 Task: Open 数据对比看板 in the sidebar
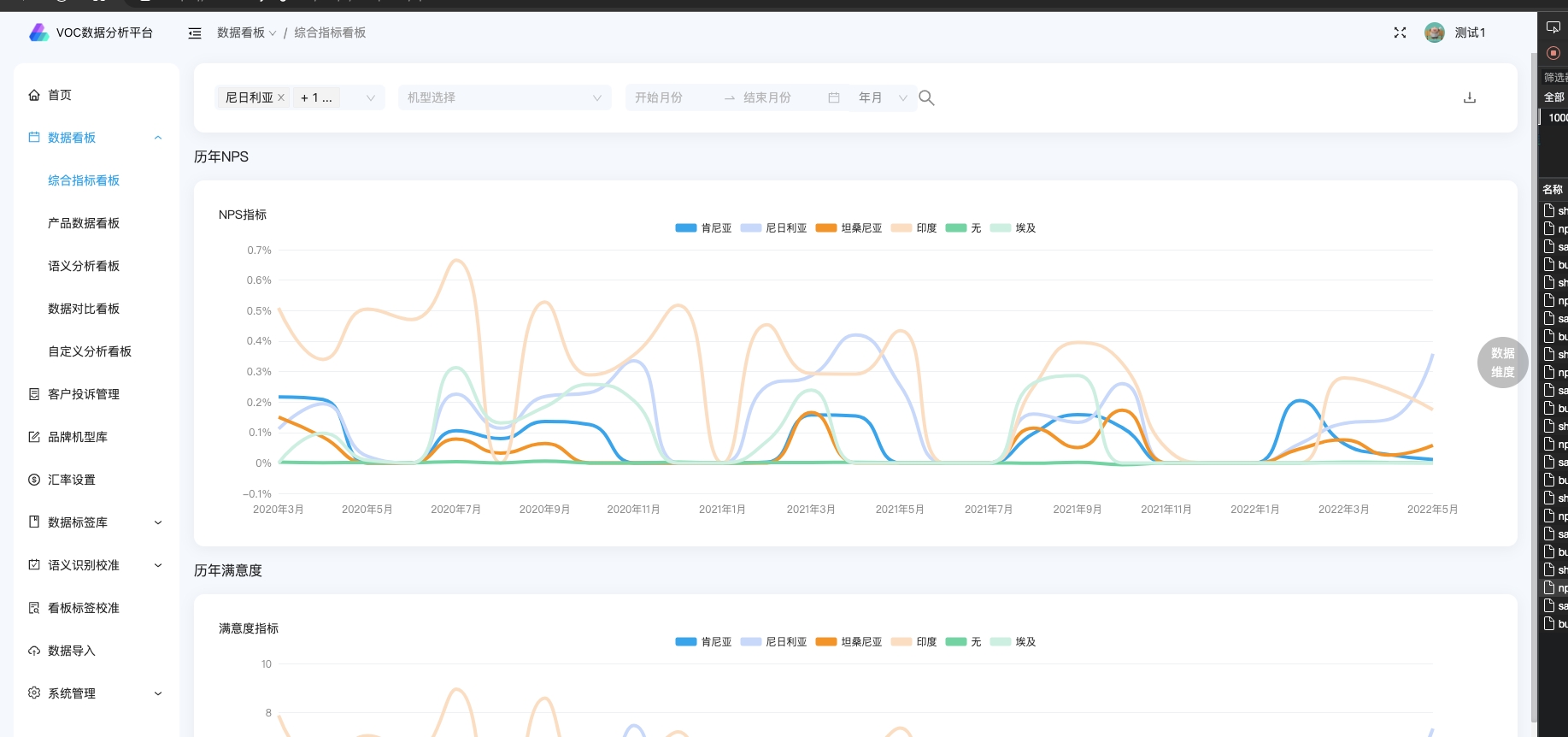coord(84,309)
